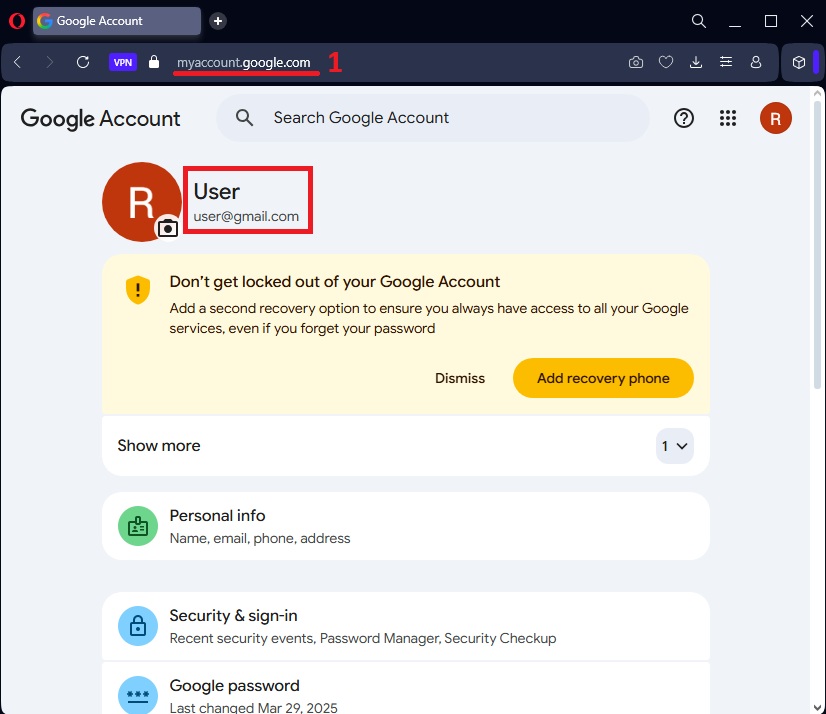
Task: Click the browser tab search icon
Action: click(700, 21)
